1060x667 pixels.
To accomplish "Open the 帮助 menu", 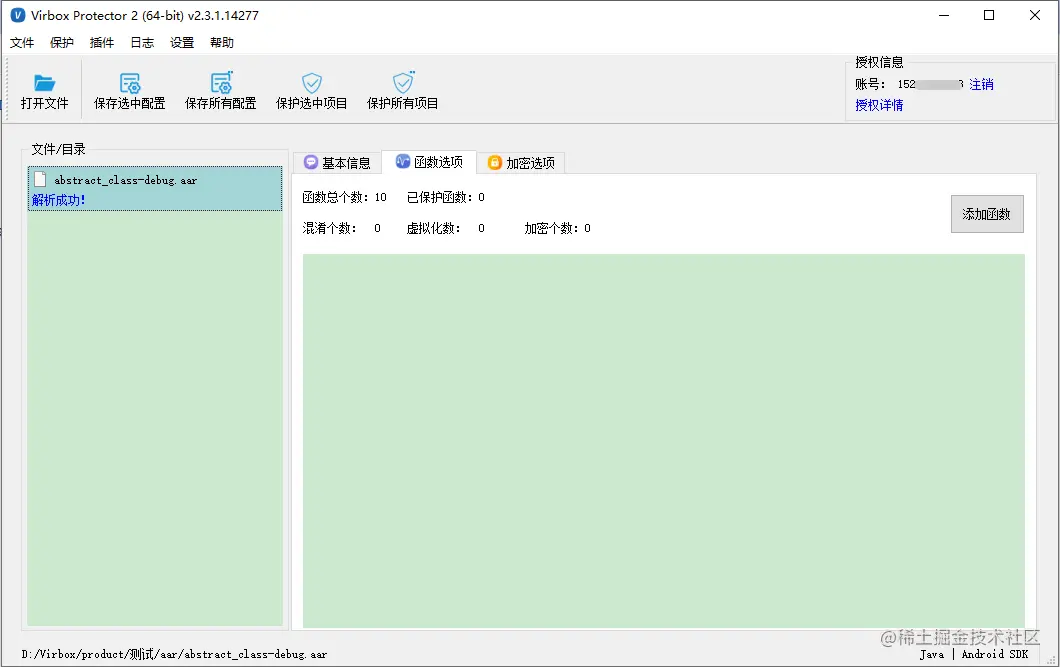I will (x=222, y=43).
